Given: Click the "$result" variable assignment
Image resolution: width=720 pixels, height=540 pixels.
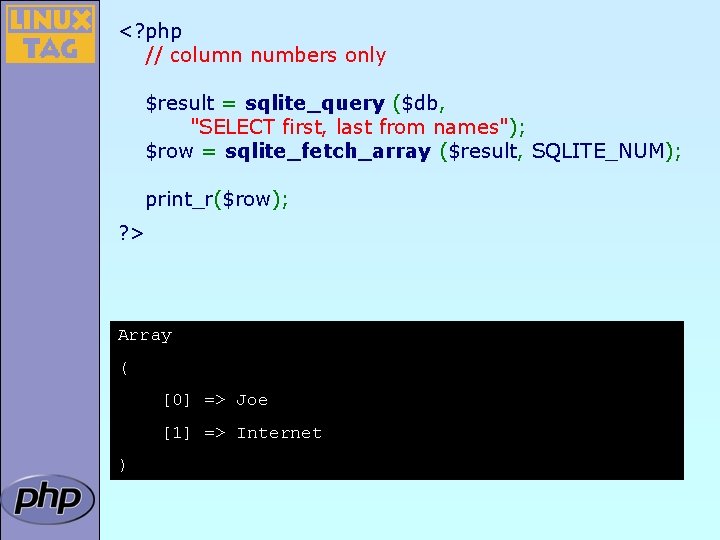Looking at the screenshot, I should 180,103.
